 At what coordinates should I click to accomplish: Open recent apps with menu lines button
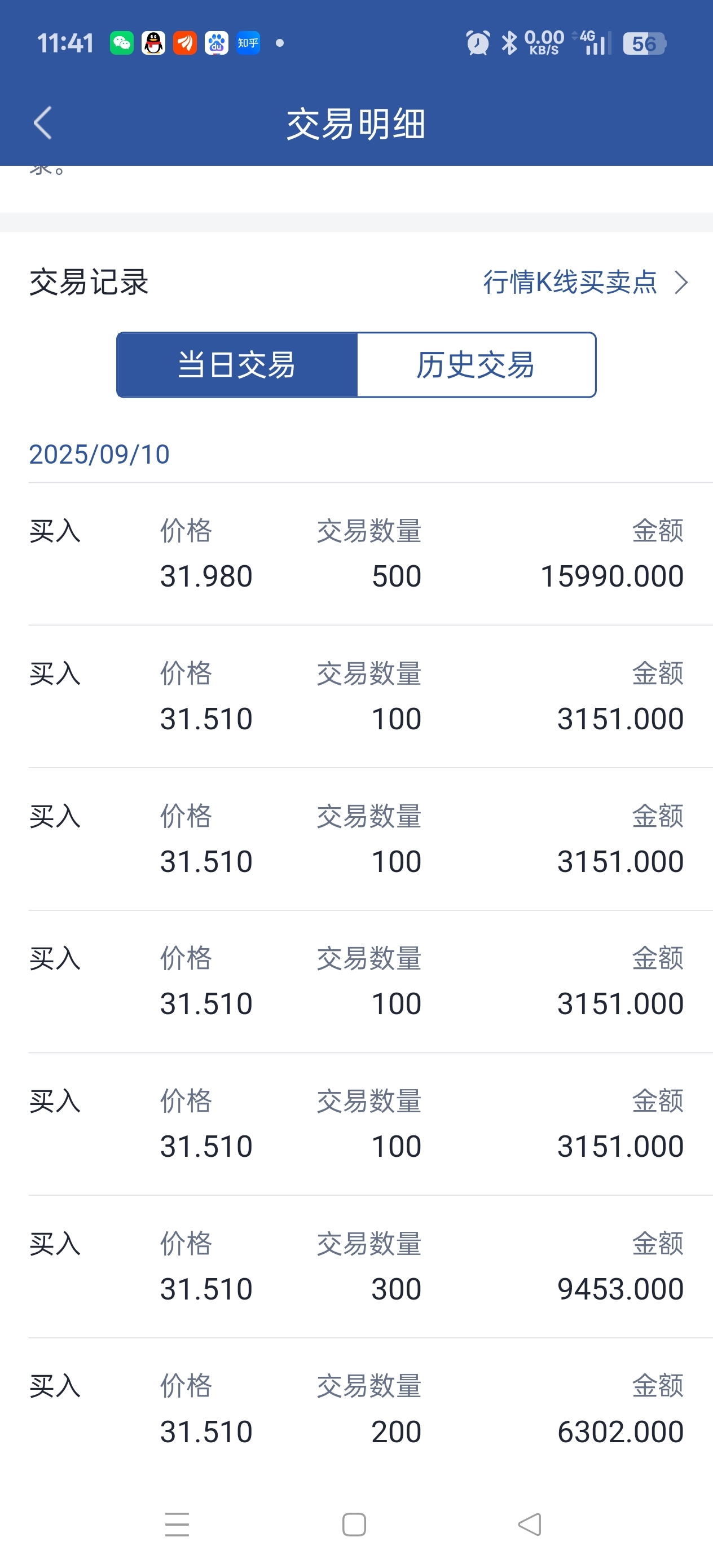pos(177,1524)
